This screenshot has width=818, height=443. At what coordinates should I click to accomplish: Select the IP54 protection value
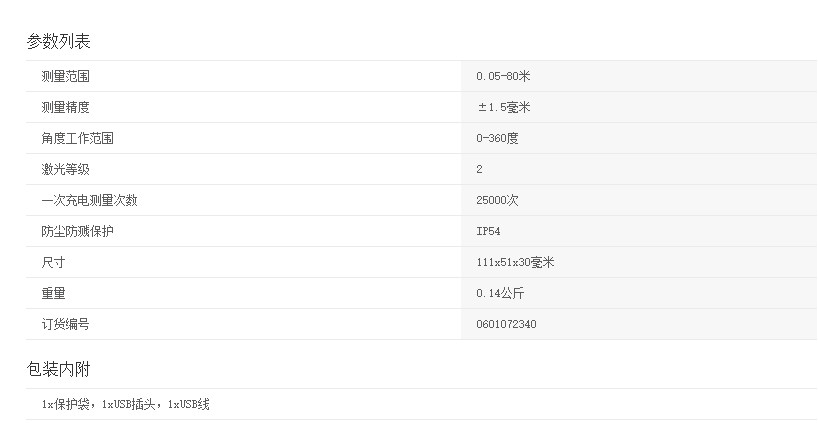click(489, 232)
